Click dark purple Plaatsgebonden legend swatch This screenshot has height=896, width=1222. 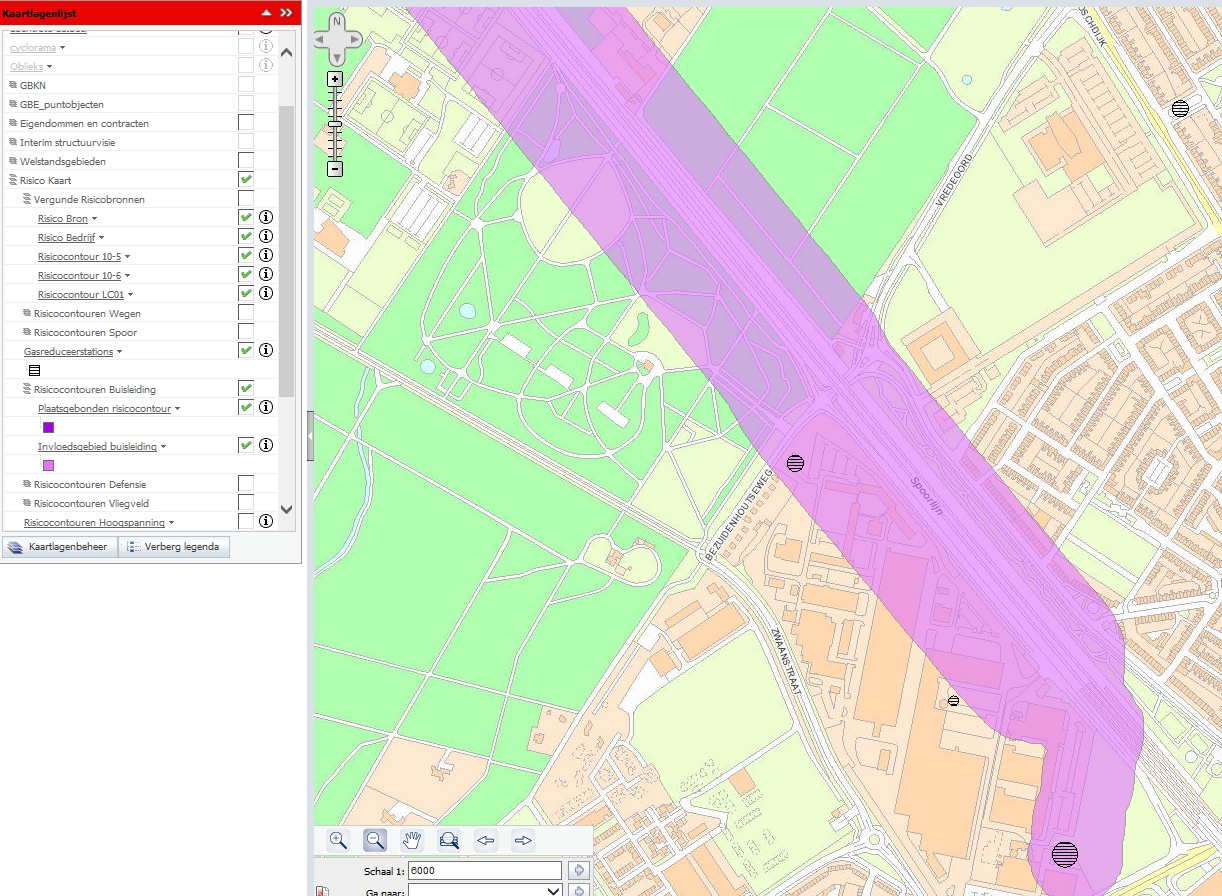pyautogui.click(x=48, y=427)
